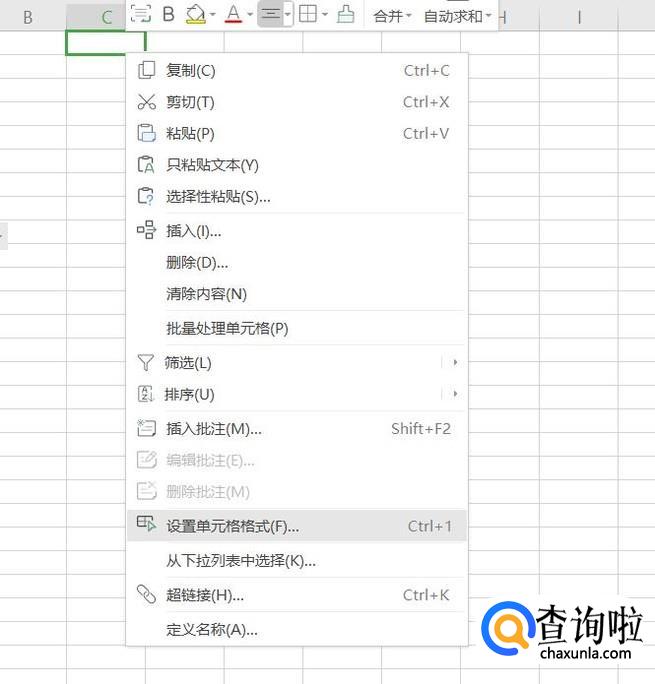The height and width of the screenshot is (684, 655).
Task: Open 设置单元格格式(F)... dialog
Action: (297, 526)
